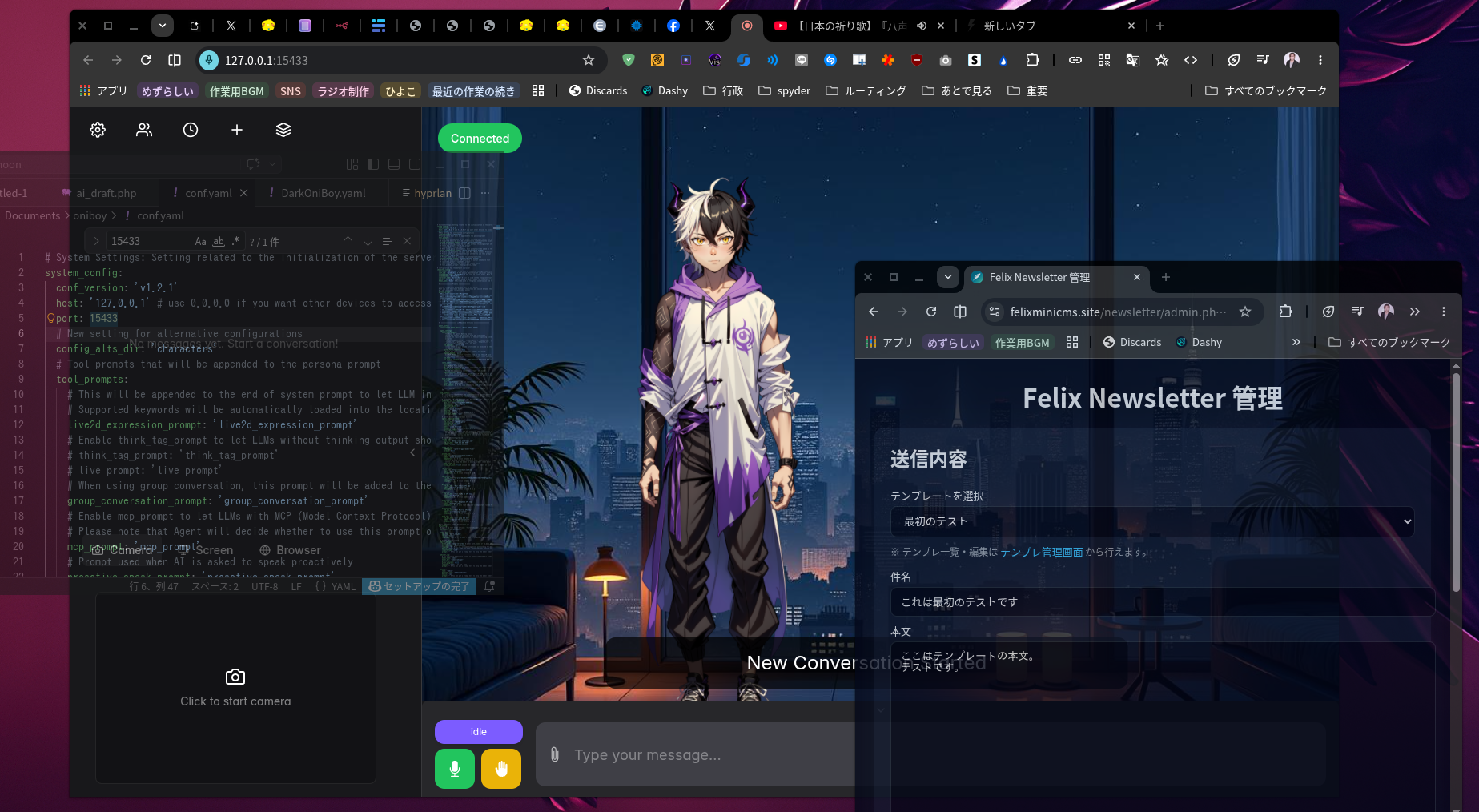Mute the YouTube tab via speaker icon
This screenshot has width=1479, height=812.
coord(922,26)
